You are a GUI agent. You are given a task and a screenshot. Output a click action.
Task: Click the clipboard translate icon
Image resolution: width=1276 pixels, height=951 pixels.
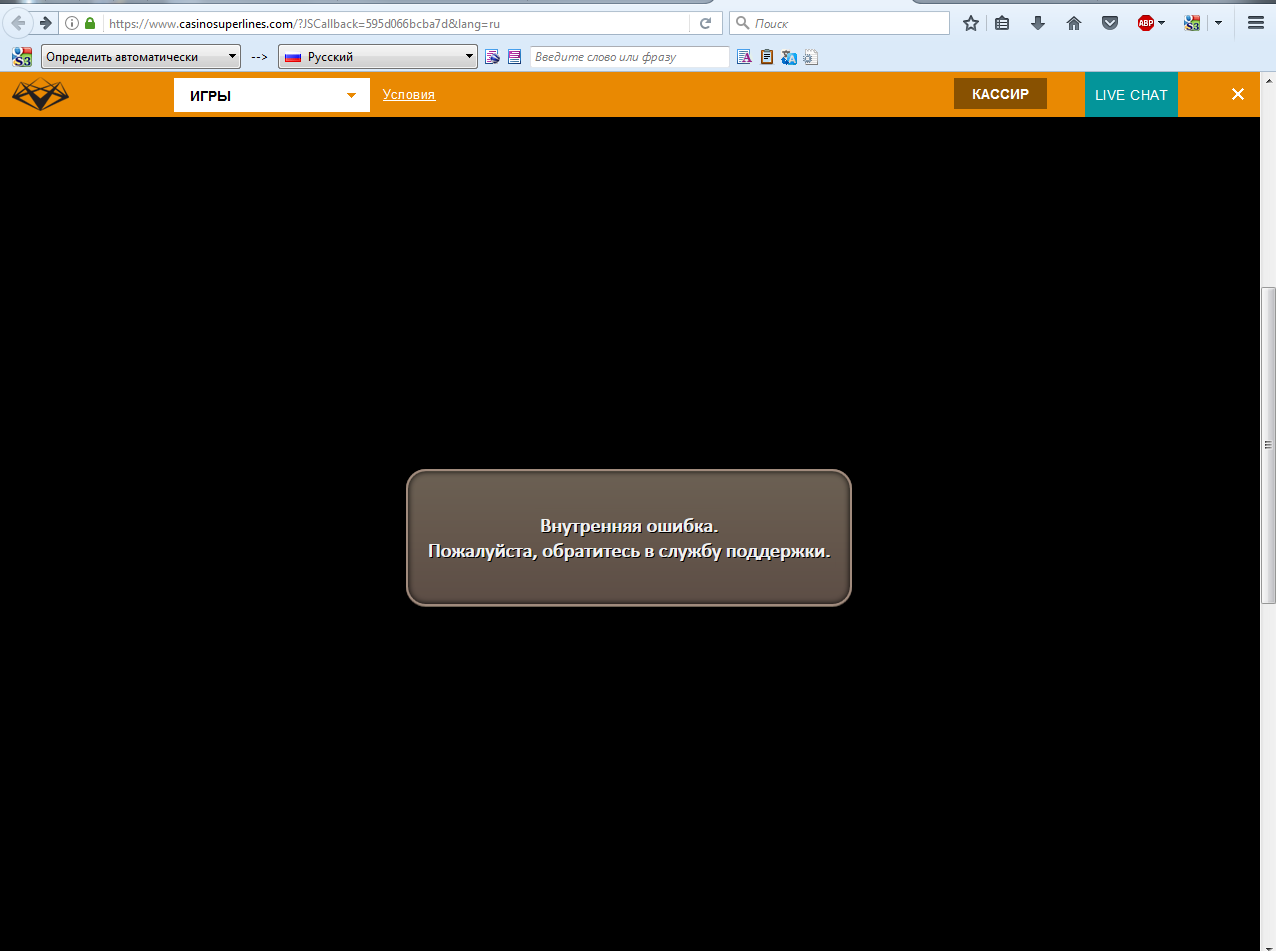tap(767, 57)
